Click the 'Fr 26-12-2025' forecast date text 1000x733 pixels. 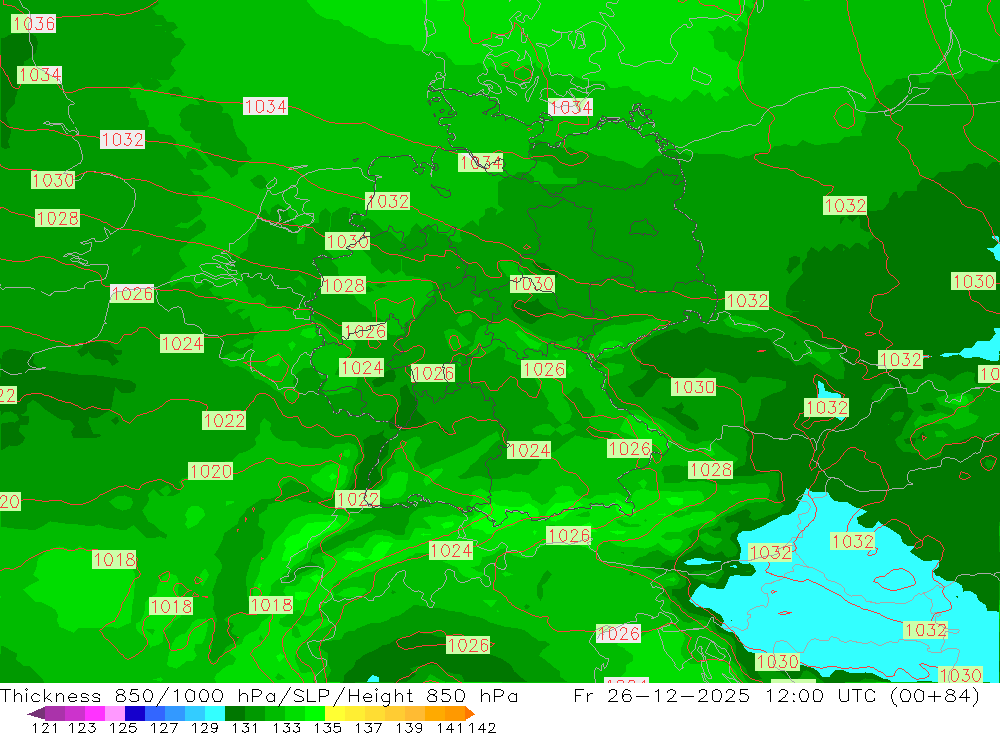point(661,695)
